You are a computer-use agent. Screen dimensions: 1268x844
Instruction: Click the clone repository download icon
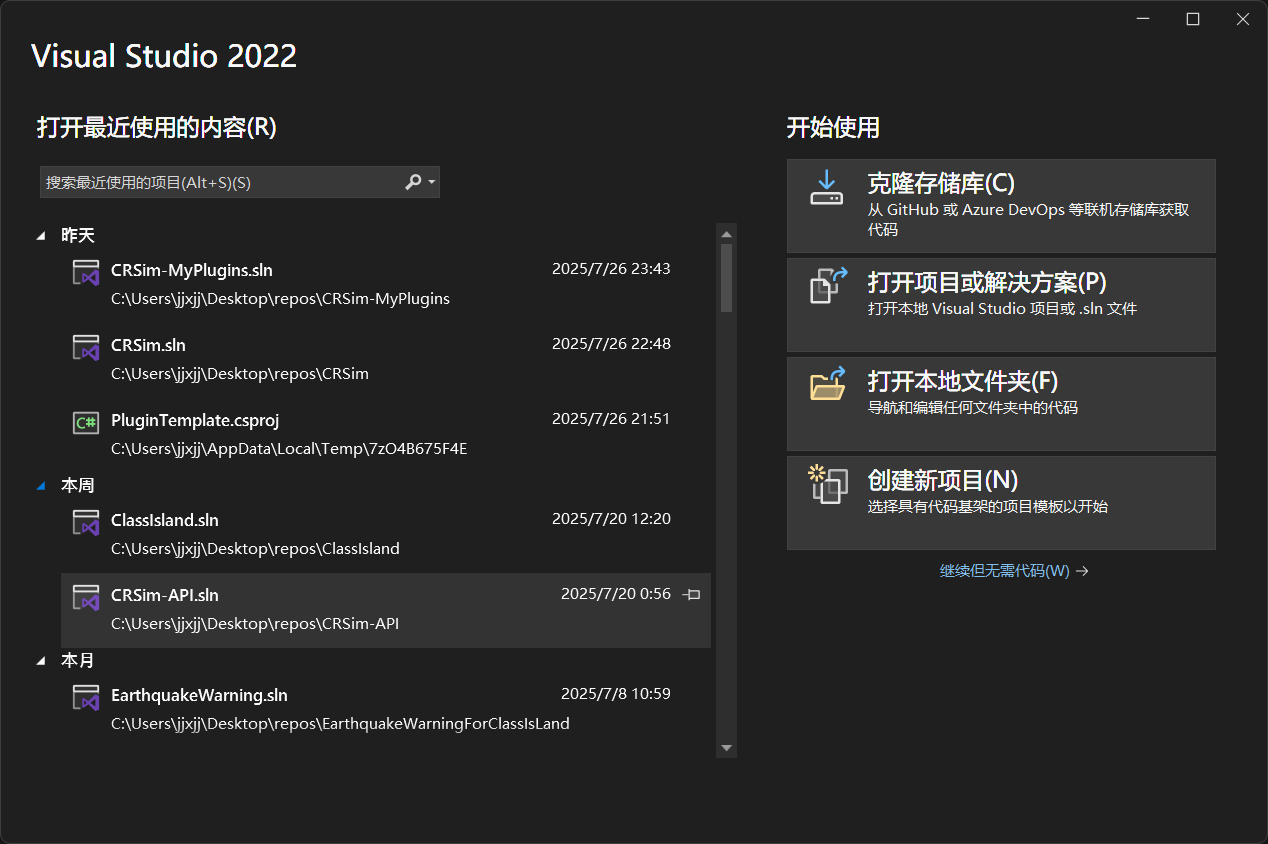pos(826,188)
